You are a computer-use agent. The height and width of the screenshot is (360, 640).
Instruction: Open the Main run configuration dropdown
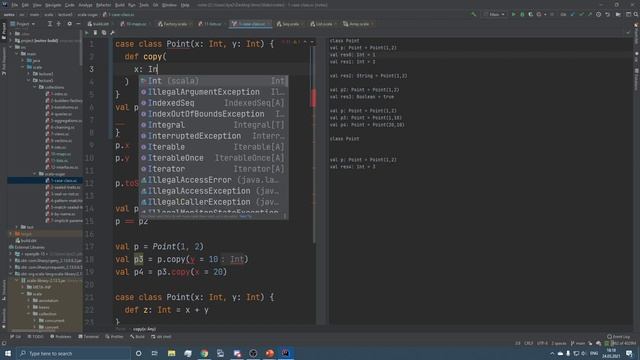[494, 14]
